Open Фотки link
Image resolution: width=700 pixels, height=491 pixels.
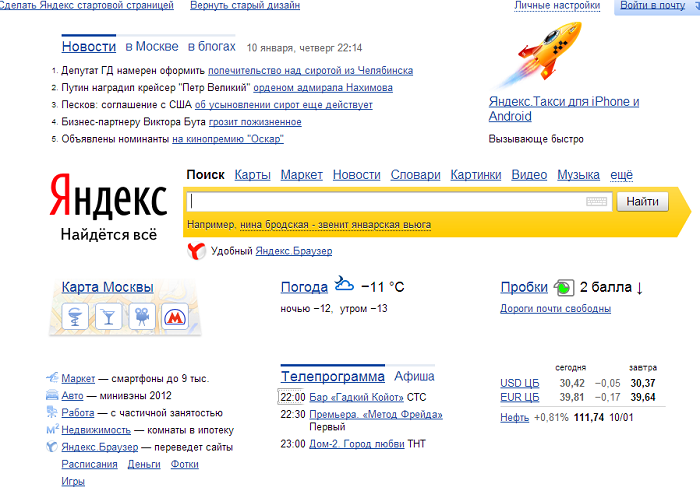coord(184,464)
